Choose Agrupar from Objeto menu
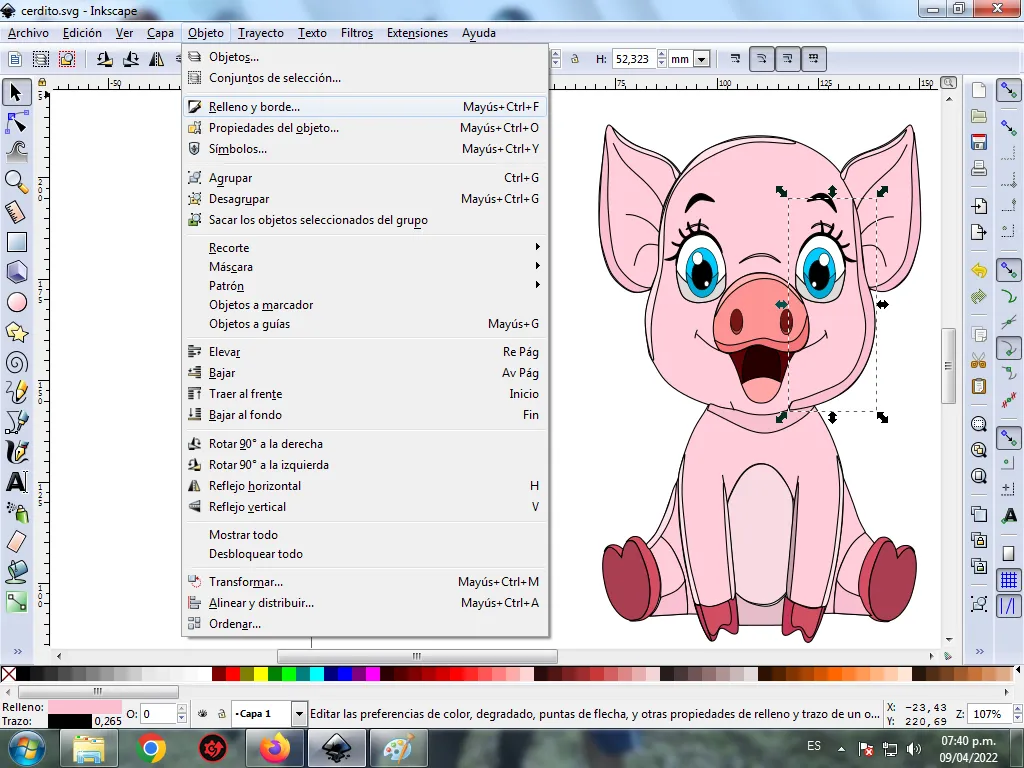Image resolution: width=1024 pixels, height=768 pixels. [364, 178]
